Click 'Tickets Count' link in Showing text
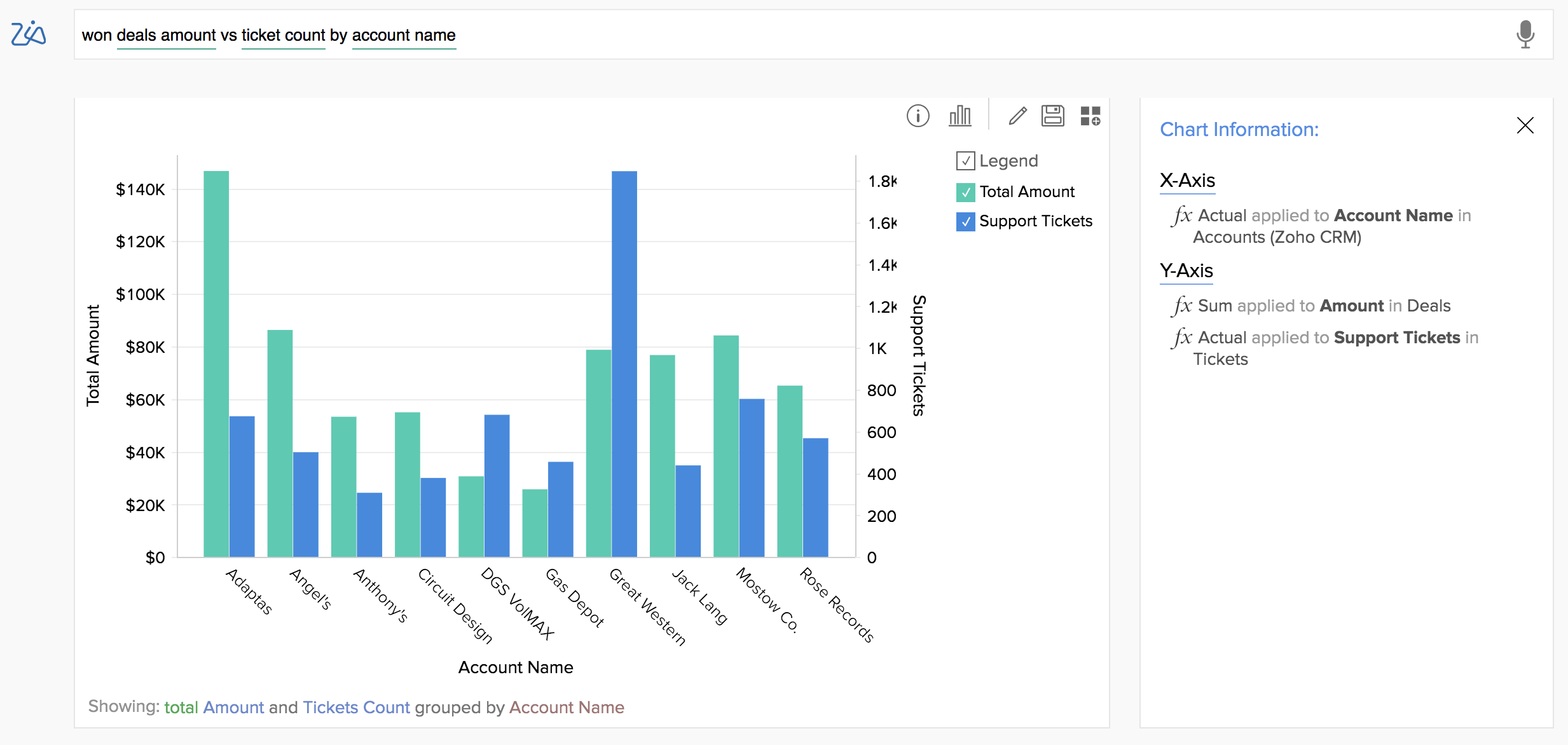This screenshot has height=745, width=1568. pyautogui.click(x=356, y=707)
